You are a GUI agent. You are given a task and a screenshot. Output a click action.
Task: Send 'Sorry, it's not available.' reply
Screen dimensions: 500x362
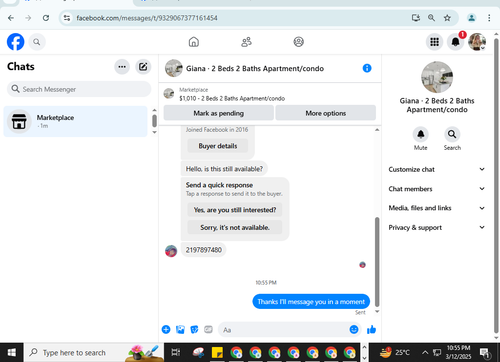(235, 227)
